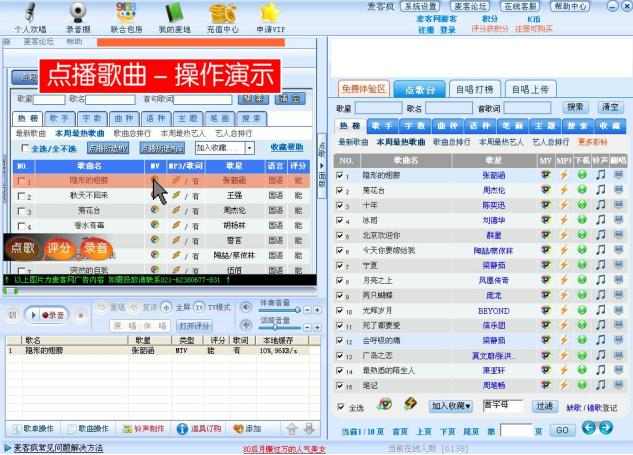The width and height of the screenshot is (633, 455).
Task: Uncheck the 北京欢迎你 row checkbox
Action: tap(340, 235)
